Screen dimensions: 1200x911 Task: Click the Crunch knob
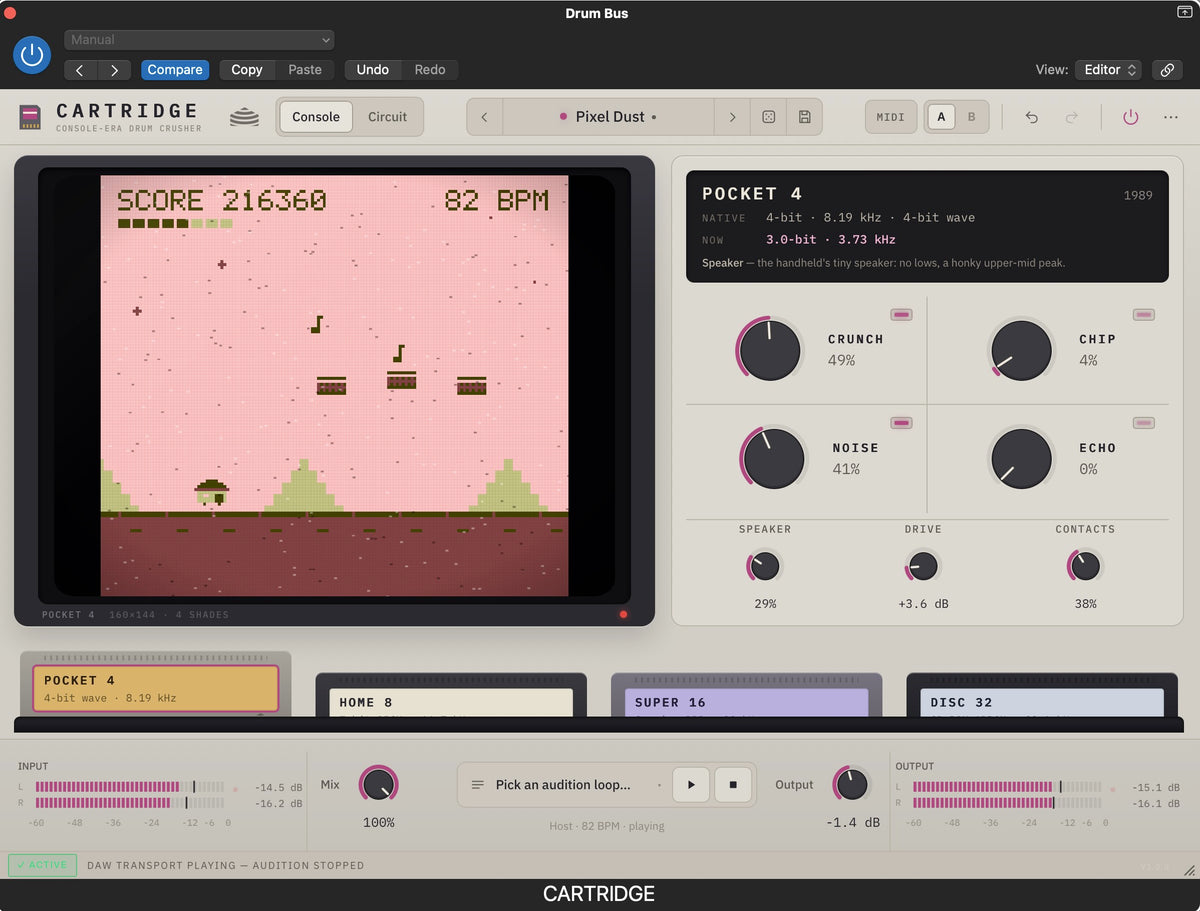click(771, 350)
